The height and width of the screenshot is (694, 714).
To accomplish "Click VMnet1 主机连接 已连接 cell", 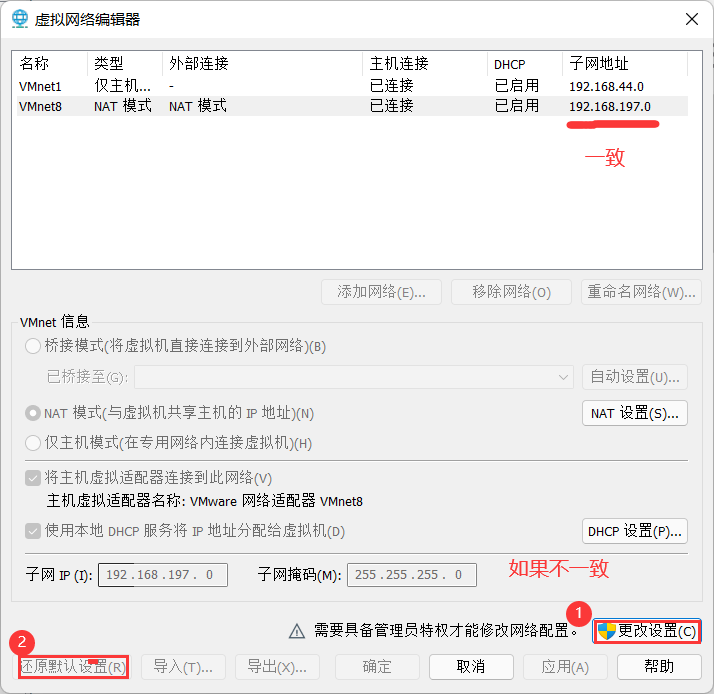I will [392, 86].
